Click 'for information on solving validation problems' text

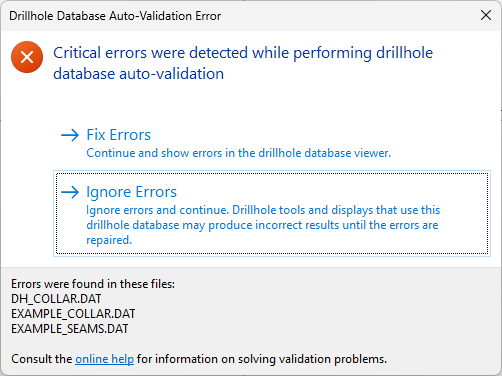262,359
